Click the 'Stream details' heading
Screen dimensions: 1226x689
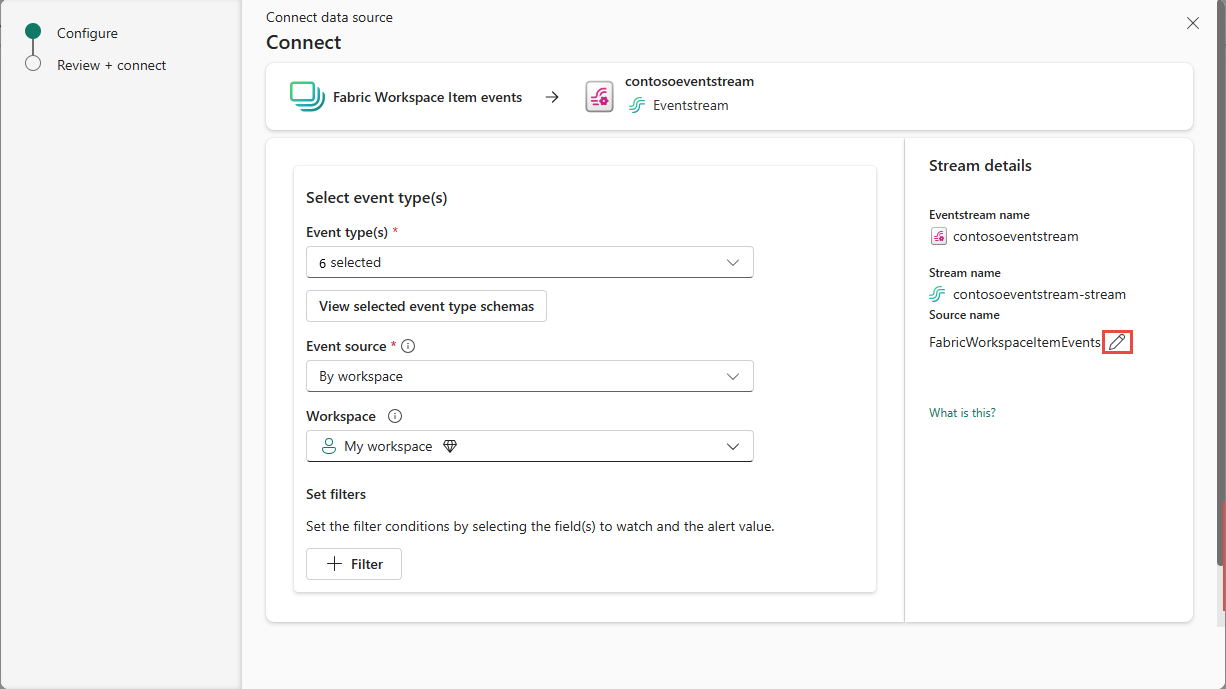point(980,166)
